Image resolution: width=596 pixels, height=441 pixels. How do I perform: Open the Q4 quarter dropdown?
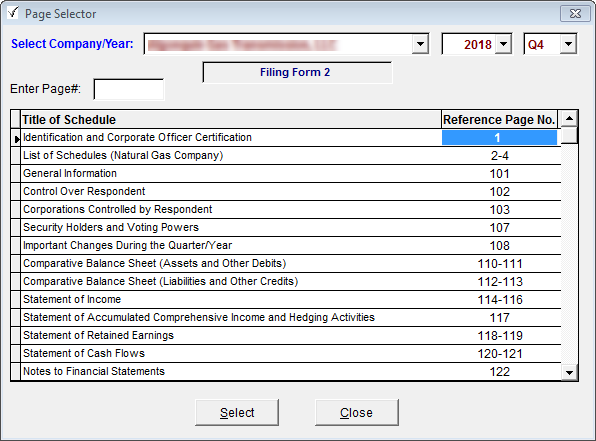coord(569,44)
